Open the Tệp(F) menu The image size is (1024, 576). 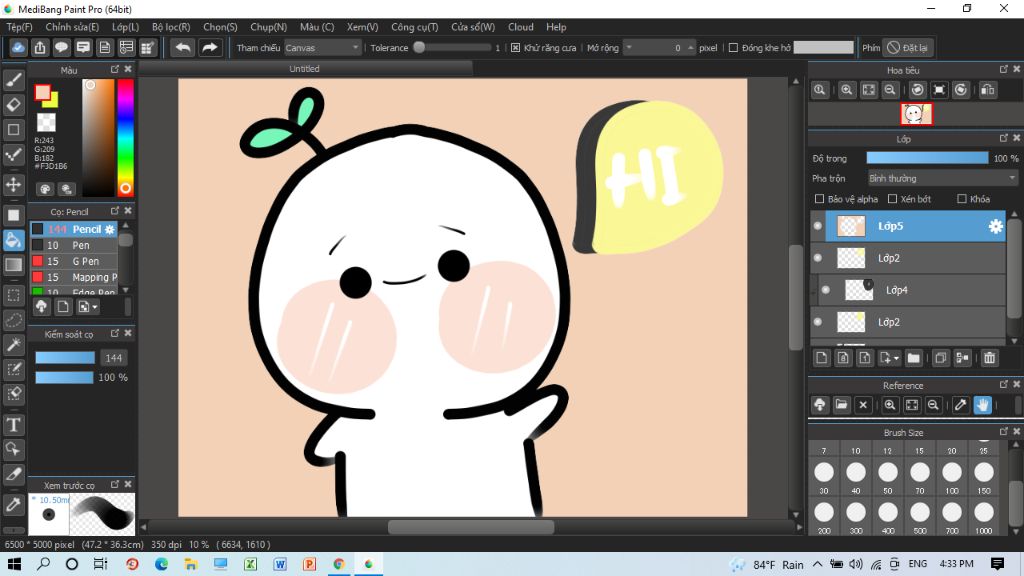(20, 27)
